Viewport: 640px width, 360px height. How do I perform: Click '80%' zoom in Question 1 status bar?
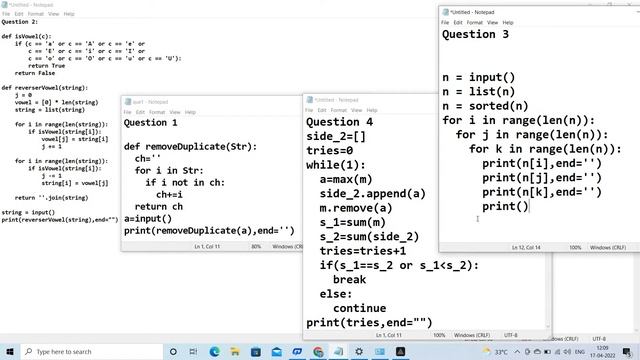point(256,247)
